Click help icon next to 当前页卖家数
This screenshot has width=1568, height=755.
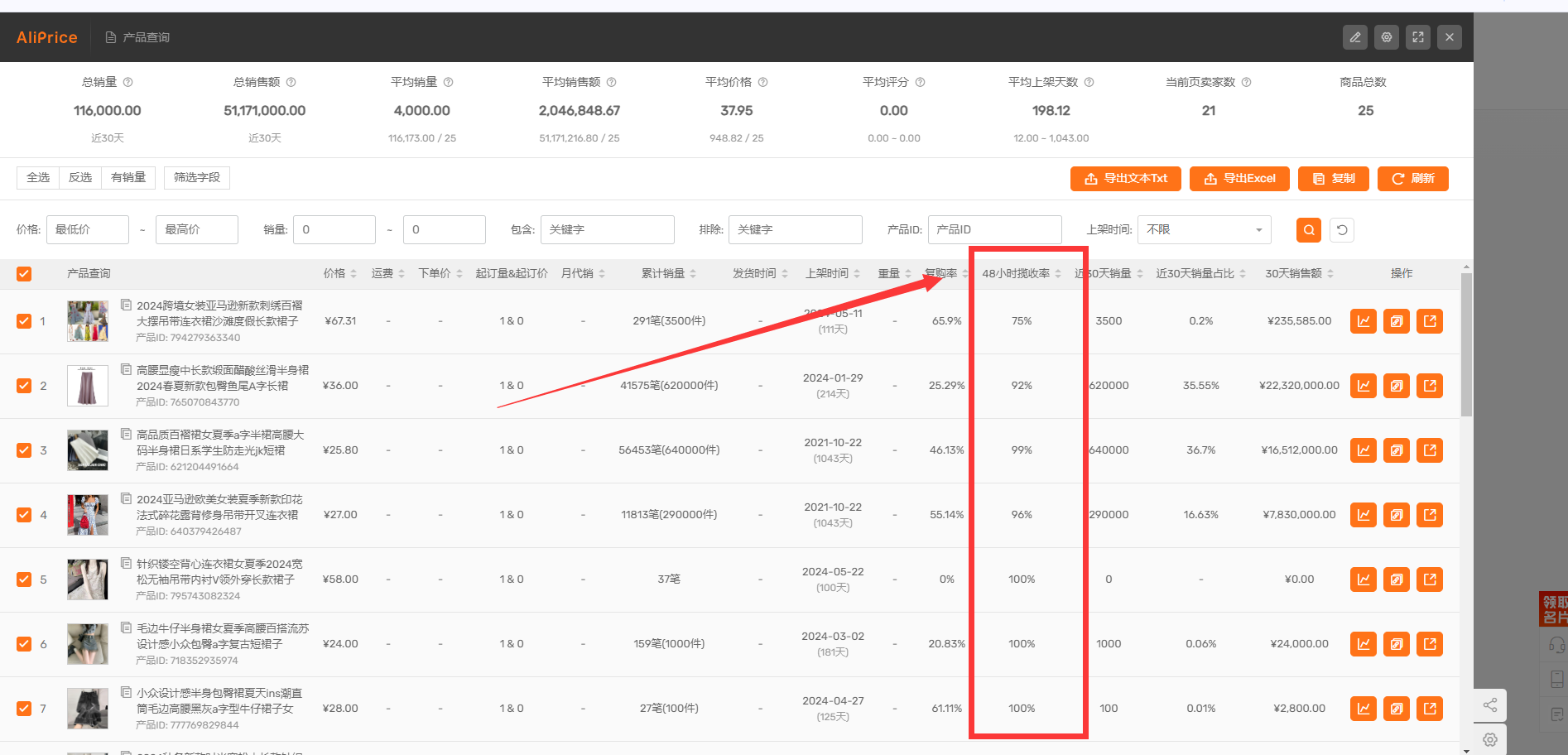coord(1247,82)
